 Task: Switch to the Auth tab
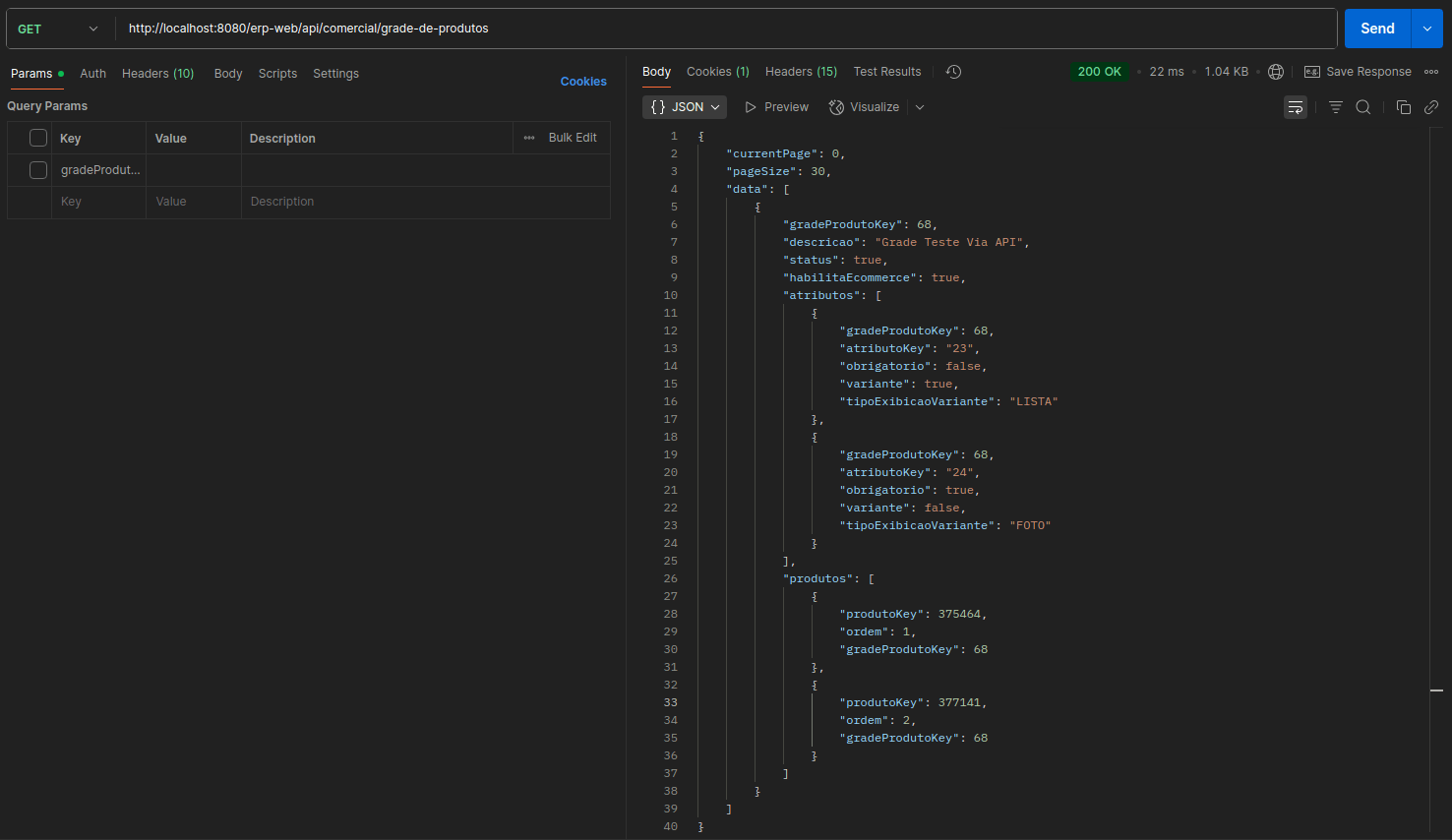click(x=92, y=74)
